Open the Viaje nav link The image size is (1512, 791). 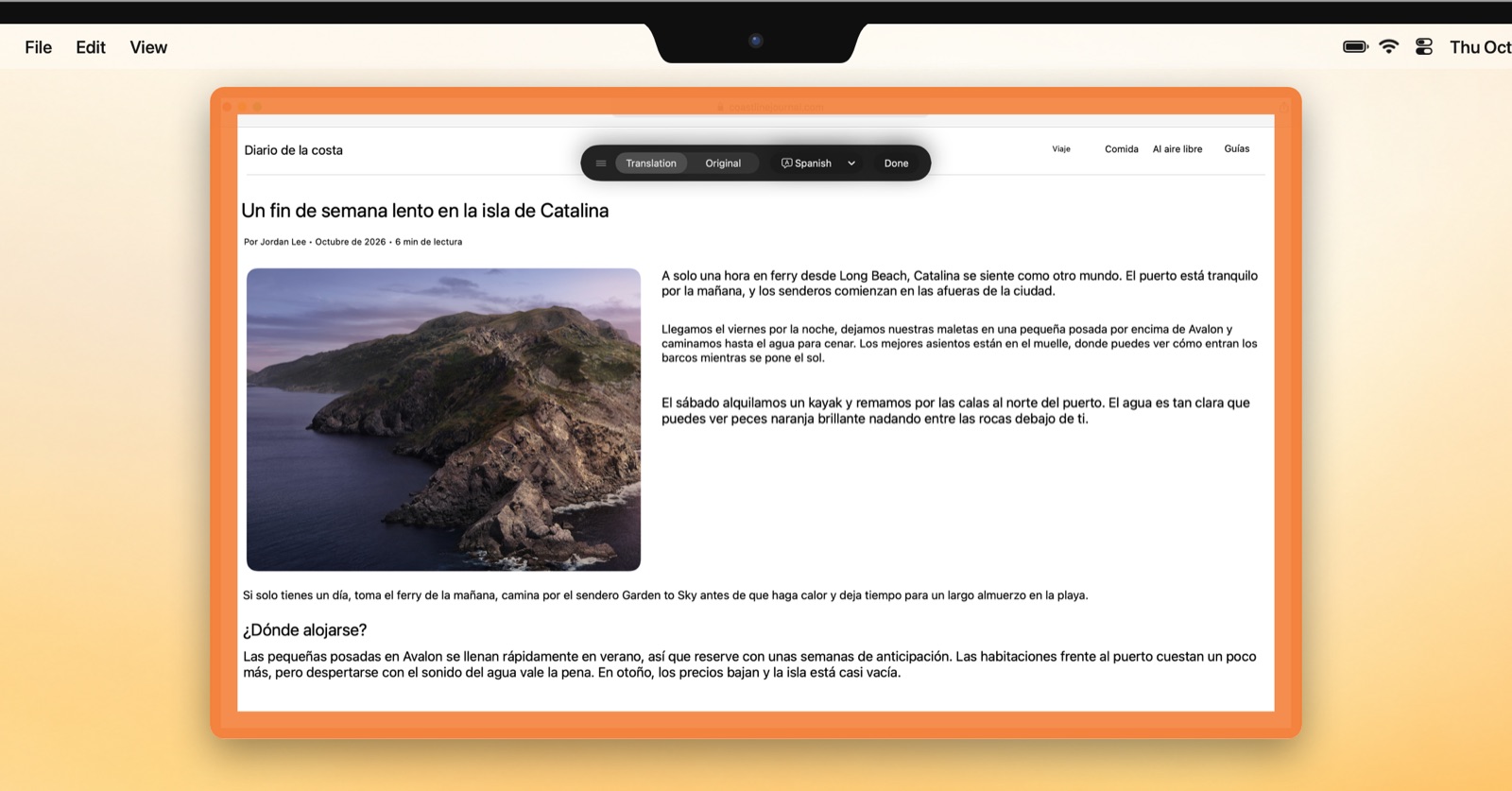coord(1061,149)
